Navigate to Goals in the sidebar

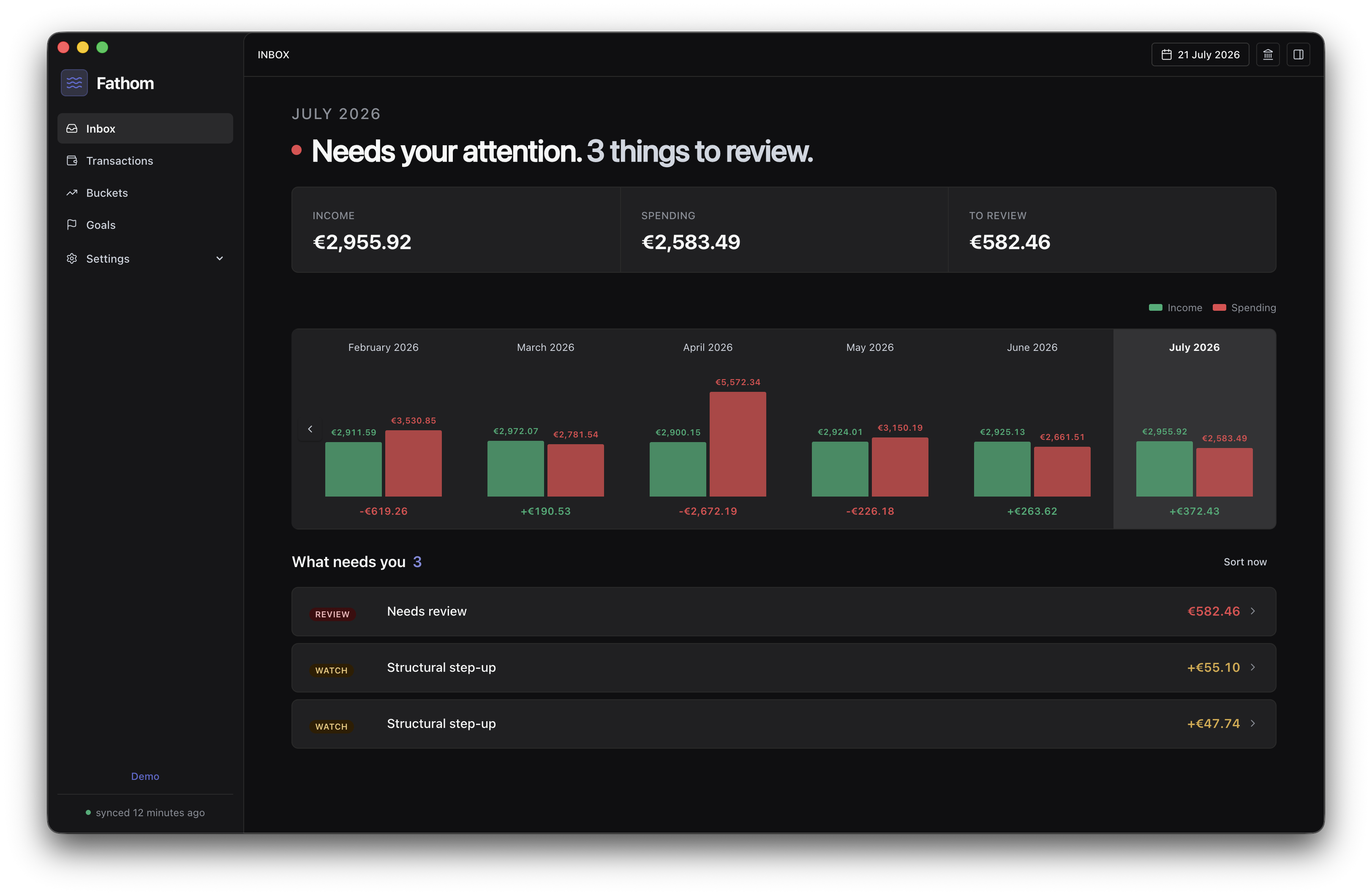pos(145,225)
